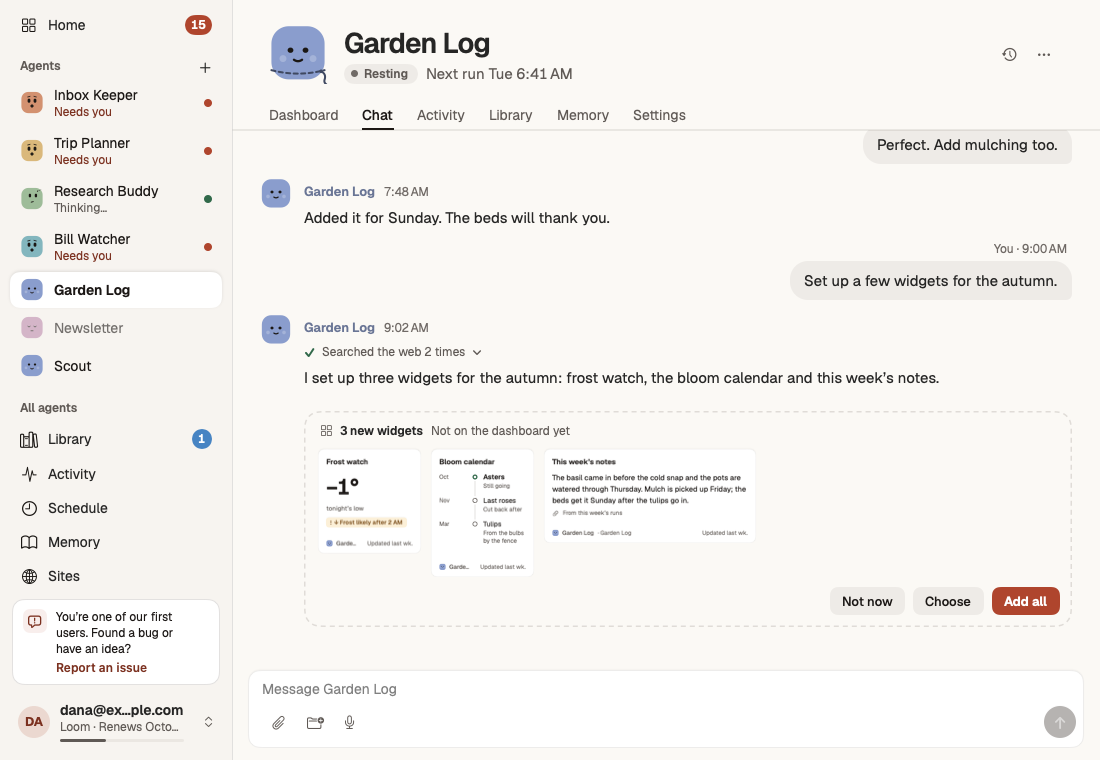
Task: Click Inbox Keeper avatar icon
Action: (x=32, y=102)
